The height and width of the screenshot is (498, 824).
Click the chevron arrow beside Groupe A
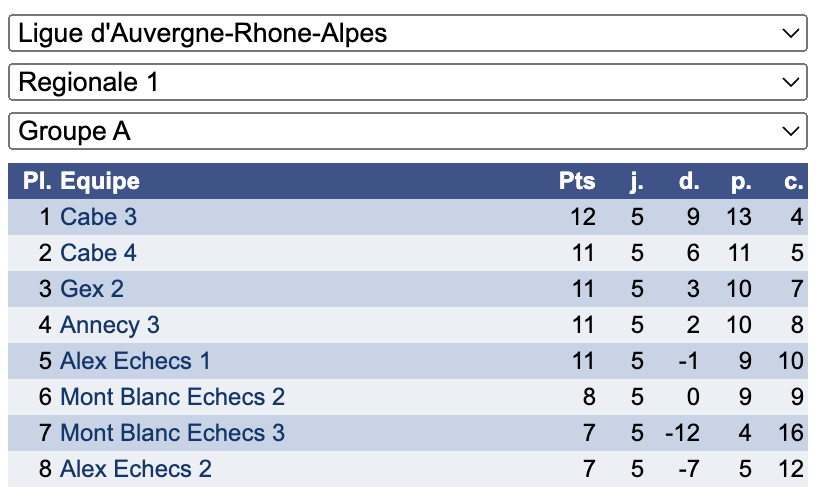click(x=790, y=131)
